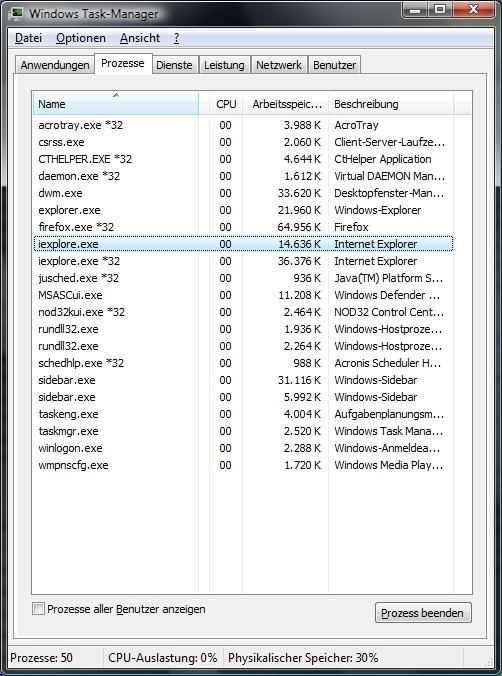The height and width of the screenshot is (676, 502).
Task: Open the Datei menu
Action: click(x=28, y=38)
